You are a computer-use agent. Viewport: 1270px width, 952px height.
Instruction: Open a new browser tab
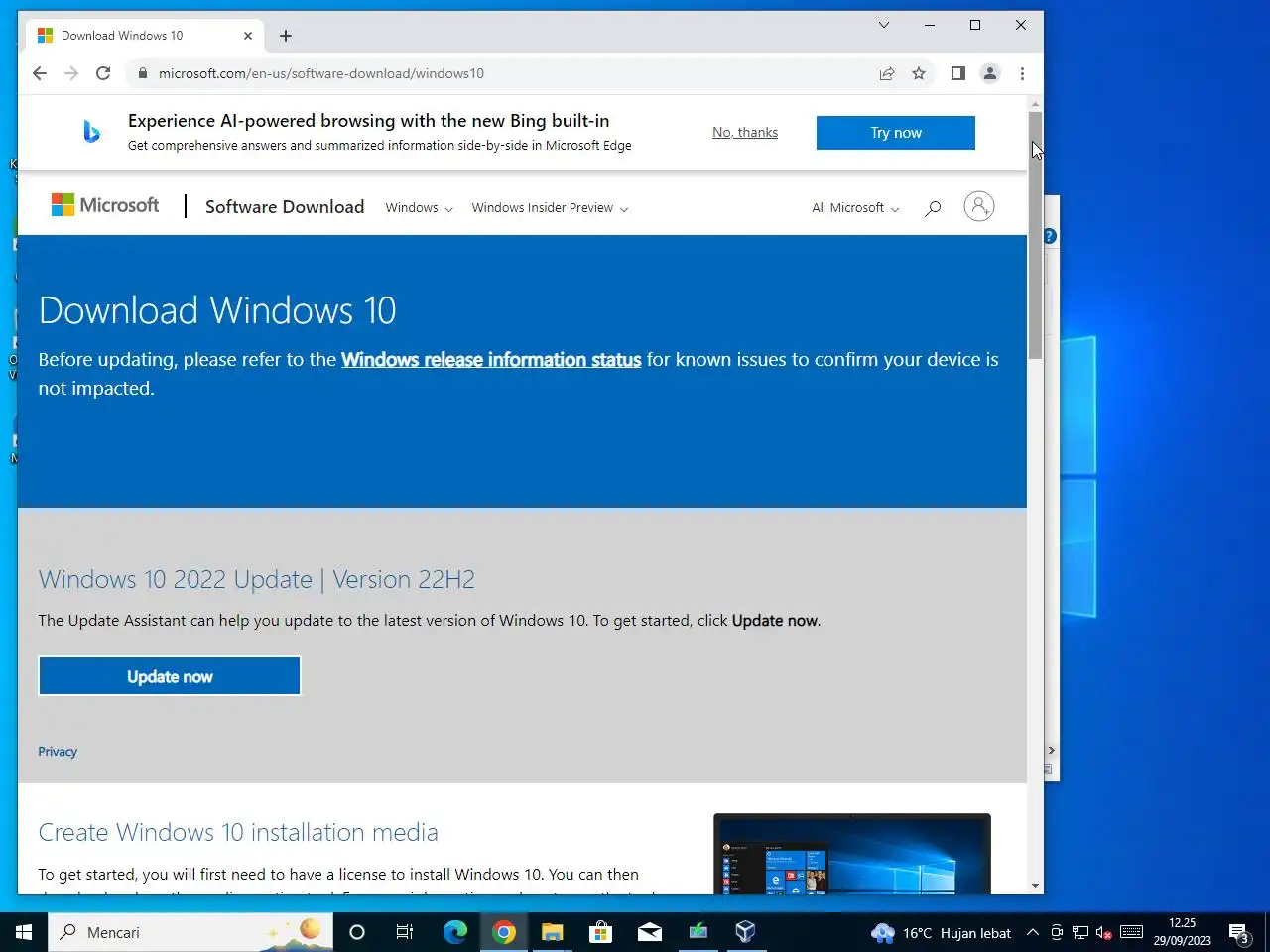click(x=286, y=36)
